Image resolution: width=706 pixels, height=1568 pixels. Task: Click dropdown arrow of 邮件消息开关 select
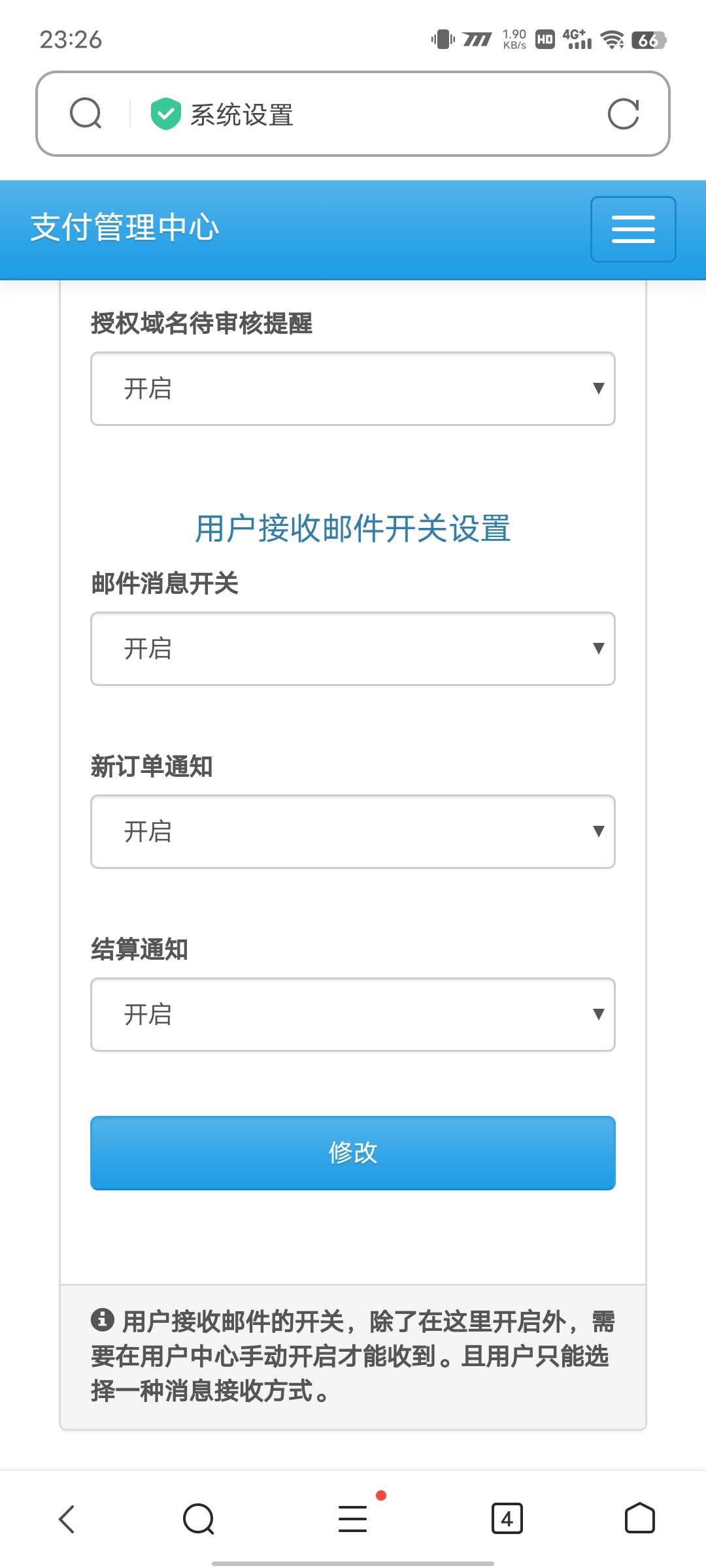tap(598, 648)
